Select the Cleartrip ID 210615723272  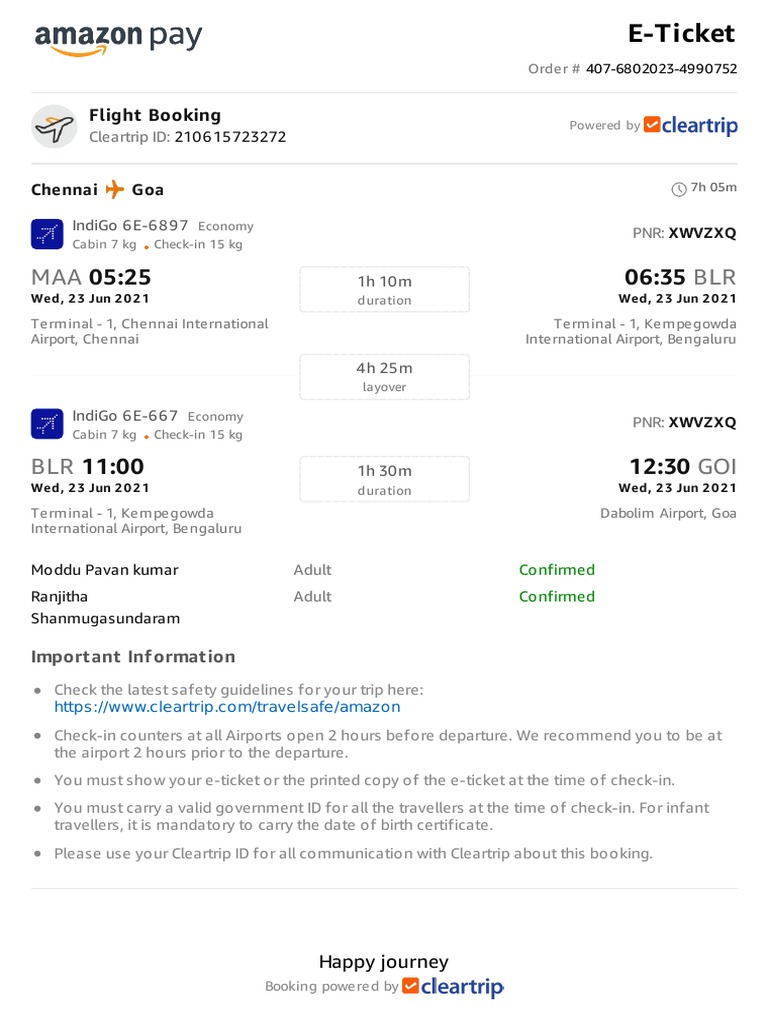tap(230, 137)
